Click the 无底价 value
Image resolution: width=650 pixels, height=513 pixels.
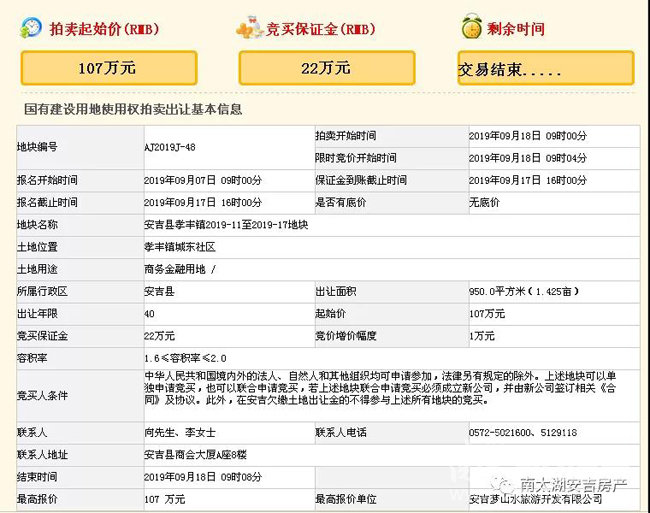pos(484,203)
